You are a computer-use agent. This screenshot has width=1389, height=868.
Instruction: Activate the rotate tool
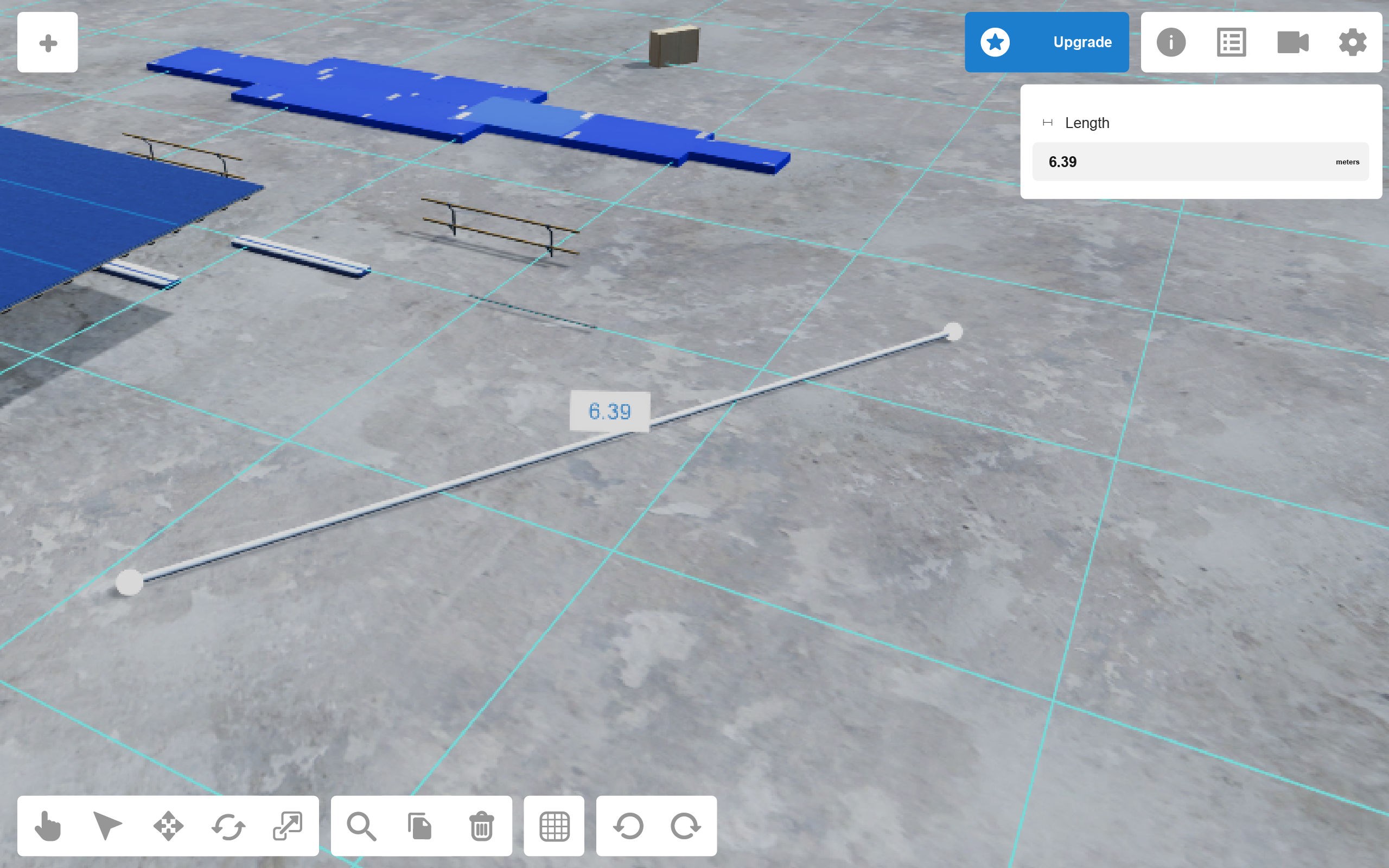(228, 826)
